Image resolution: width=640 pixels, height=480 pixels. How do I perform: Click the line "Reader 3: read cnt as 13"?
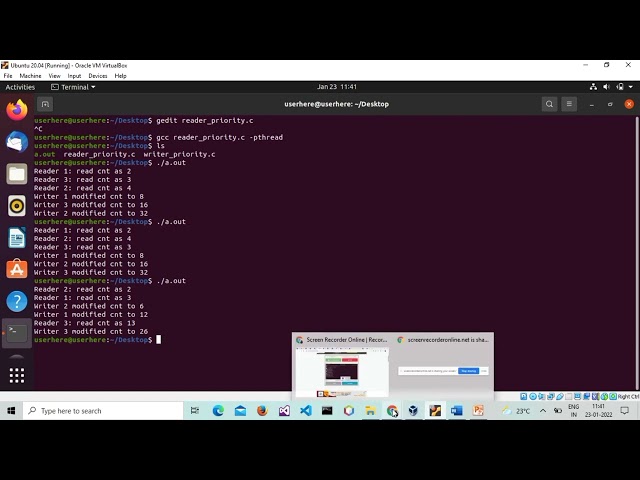84,323
